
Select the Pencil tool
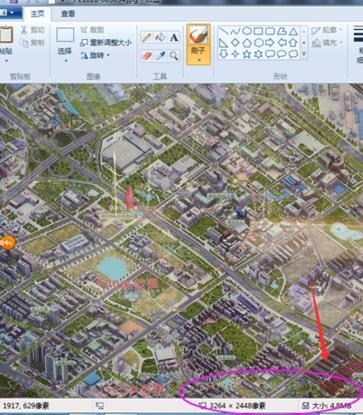[147, 37]
